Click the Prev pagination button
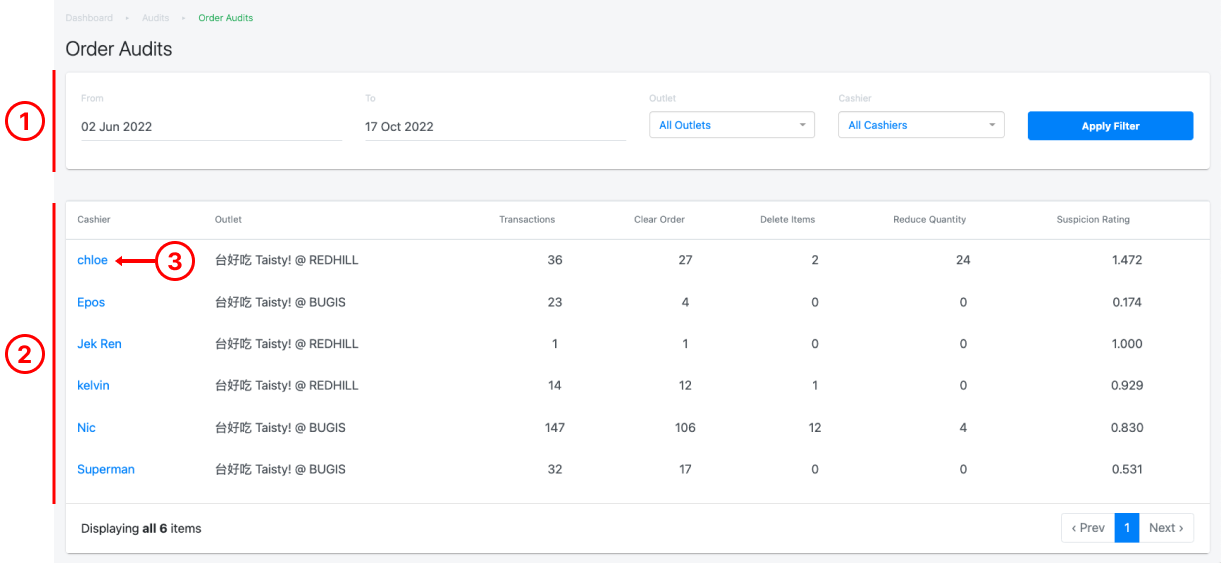This screenshot has width=1221, height=563. pos(1087,528)
